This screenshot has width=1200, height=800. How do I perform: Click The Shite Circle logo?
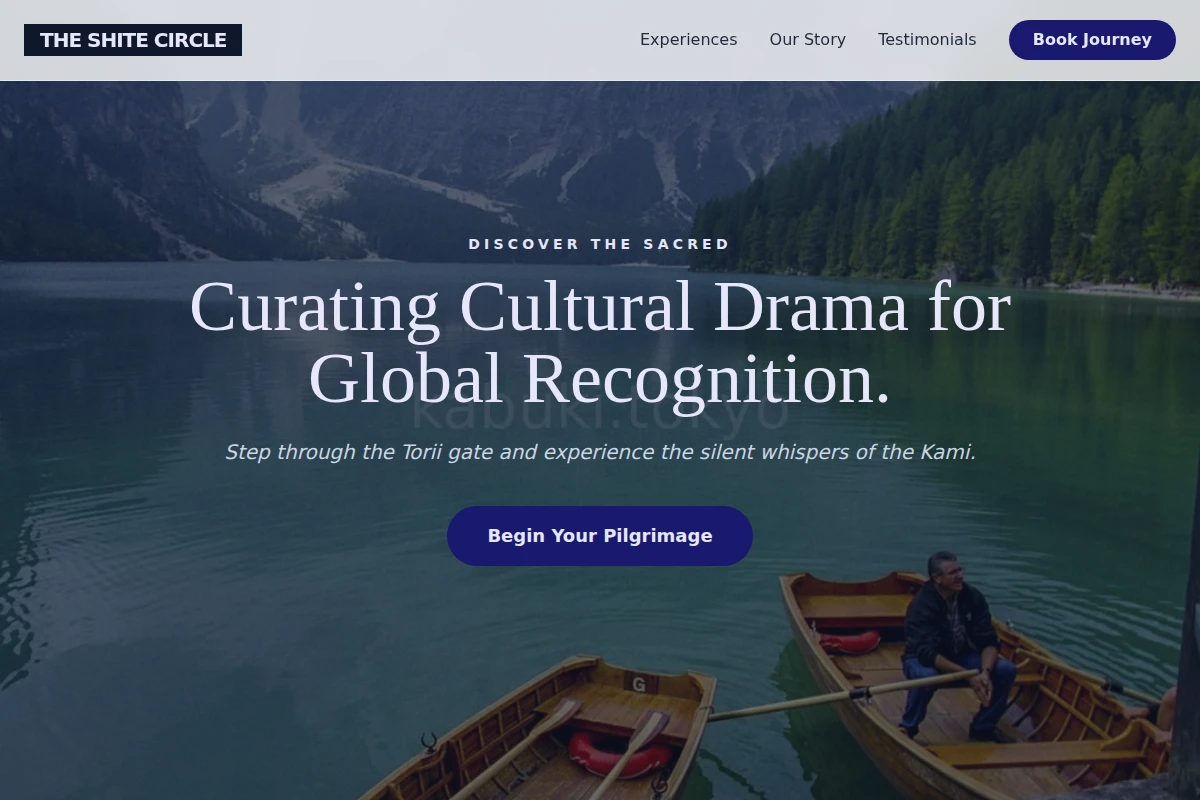133,40
